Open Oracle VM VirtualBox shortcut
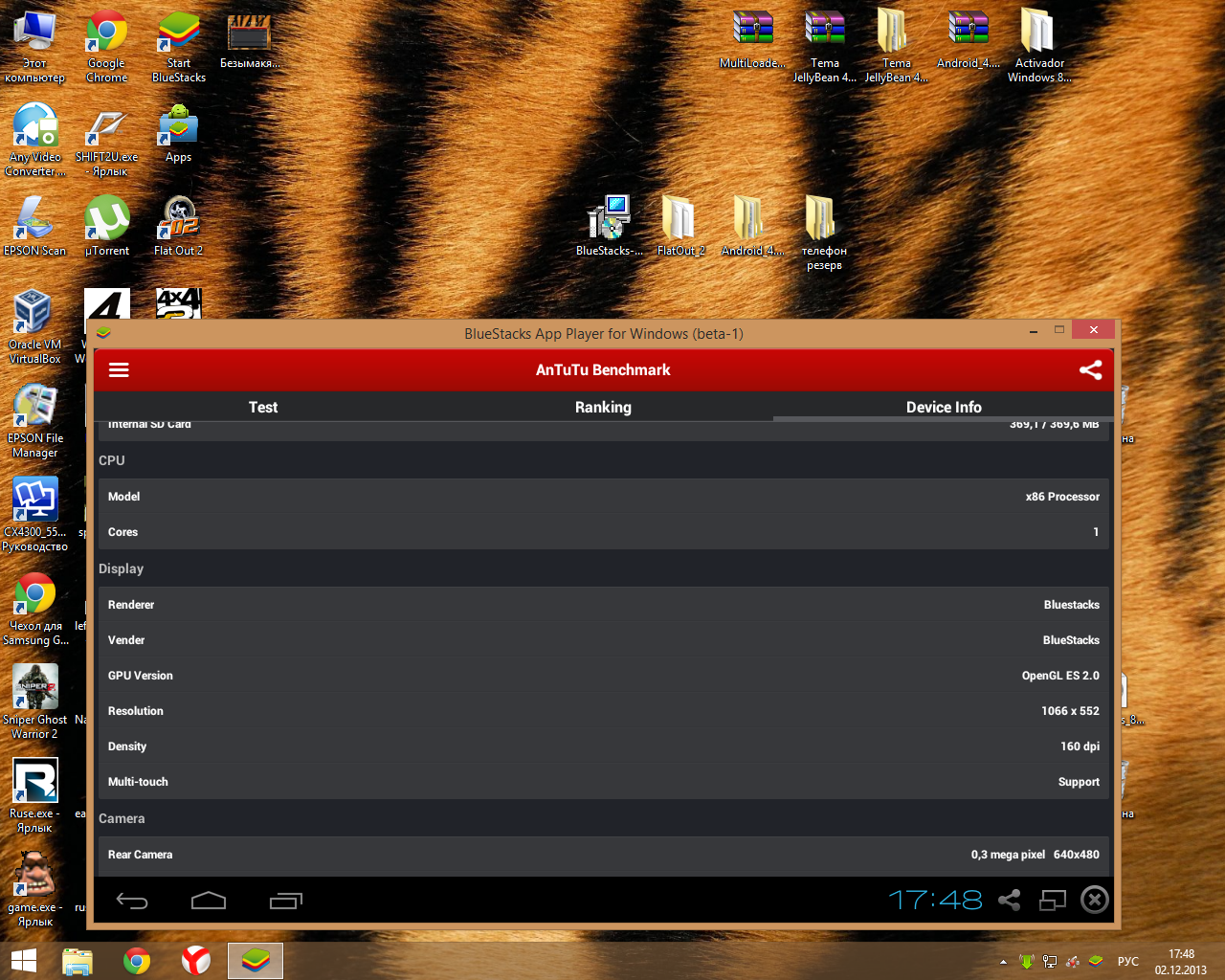Image resolution: width=1225 pixels, height=980 pixels. [x=34, y=327]
